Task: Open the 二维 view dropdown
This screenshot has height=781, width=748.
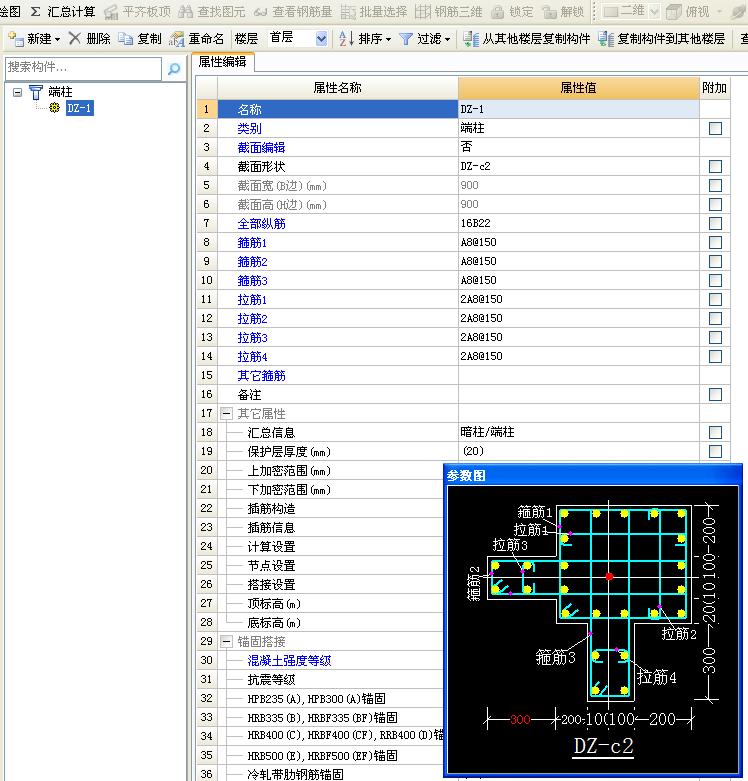Action: [x=654, y=12]
